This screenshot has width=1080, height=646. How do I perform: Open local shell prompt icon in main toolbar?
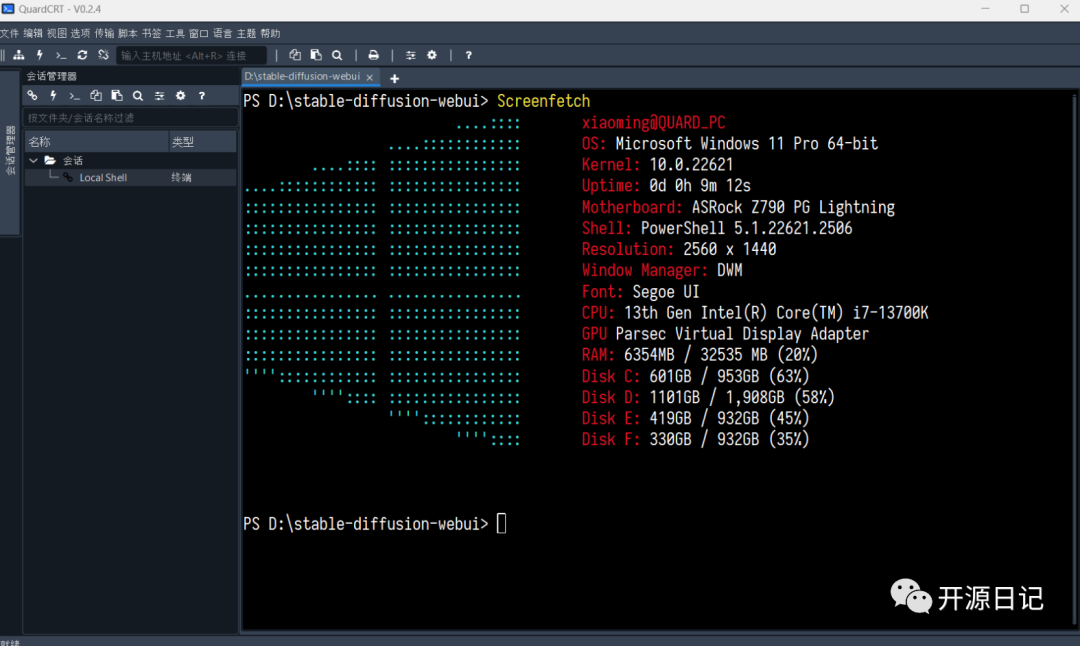[61, 55]
